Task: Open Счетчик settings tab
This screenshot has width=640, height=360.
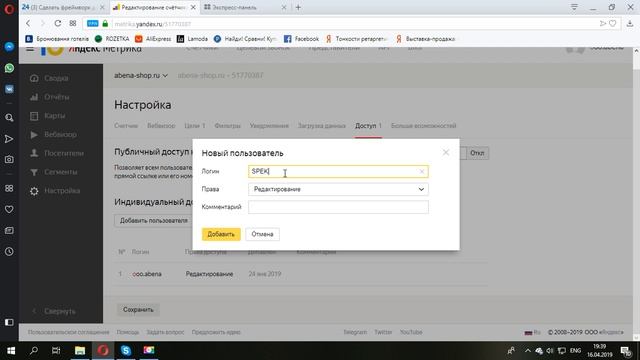Action: pyautogui.click(x=126, y=126)
